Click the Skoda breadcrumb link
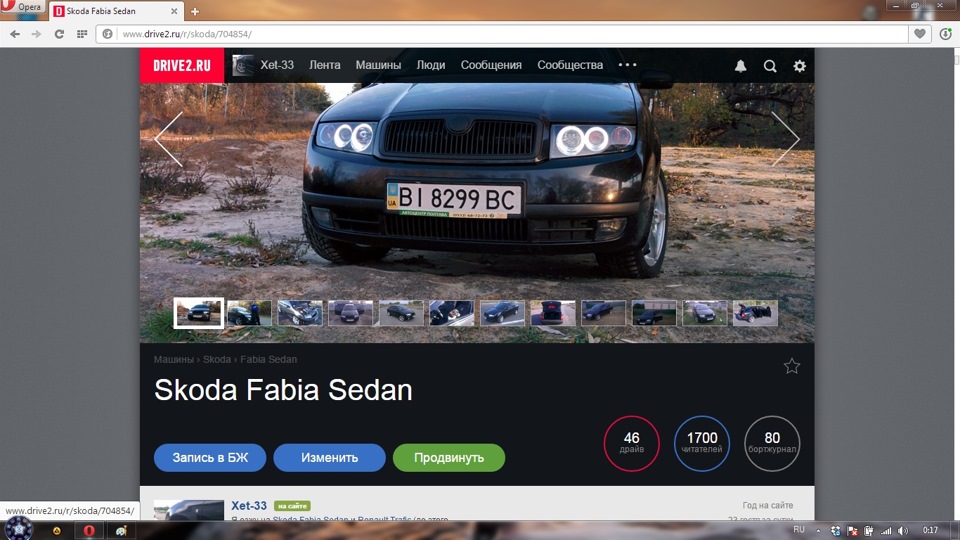The height and width of the screenshot is (540, 960). tap(217, 359)
